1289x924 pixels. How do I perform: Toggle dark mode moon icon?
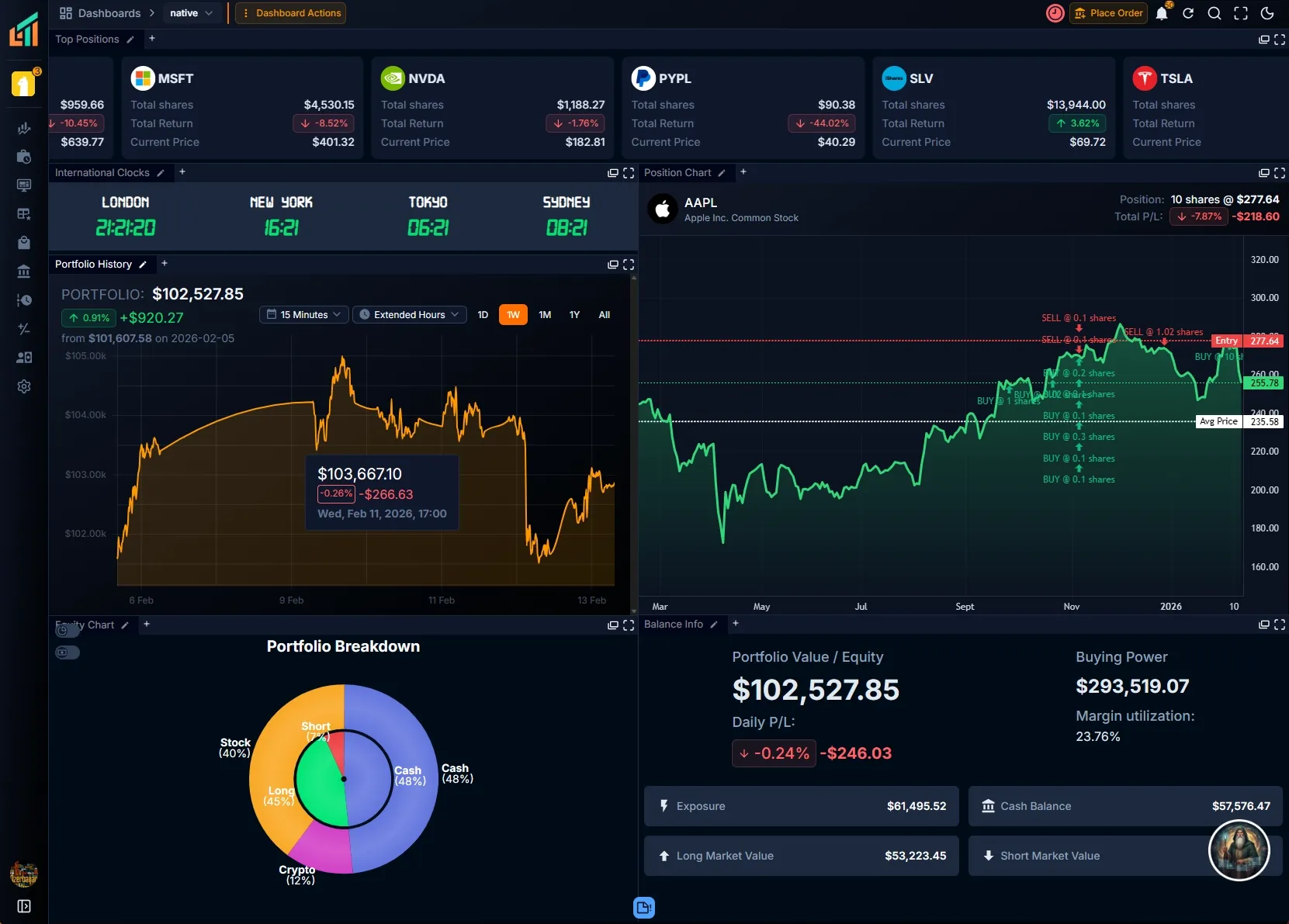click(x=1267, y=13)
